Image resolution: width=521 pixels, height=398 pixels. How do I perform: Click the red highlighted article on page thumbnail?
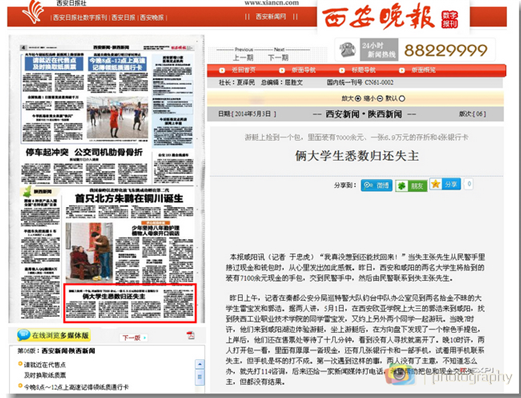[x=130, y=303]
